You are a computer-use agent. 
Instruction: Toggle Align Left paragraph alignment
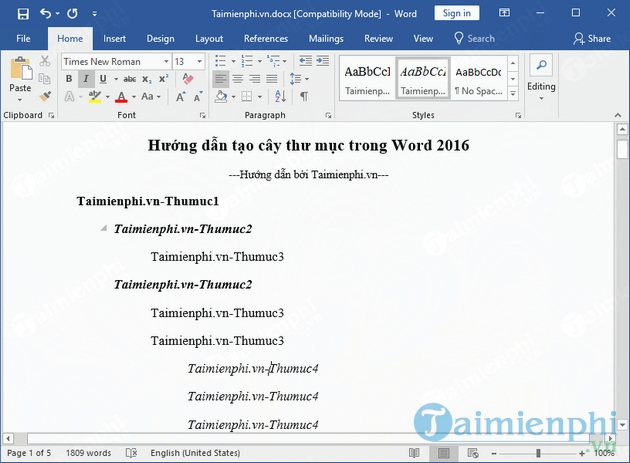[220, 79]
